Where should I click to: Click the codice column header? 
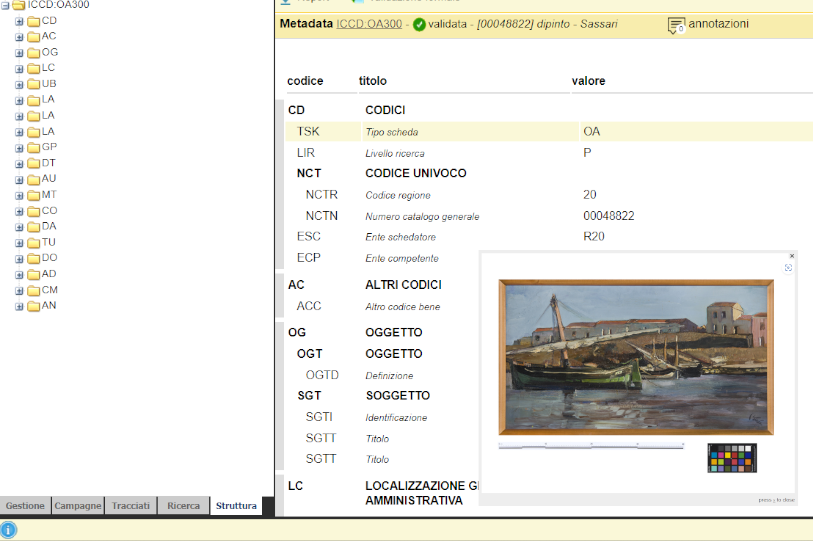[x=305, y=81]
